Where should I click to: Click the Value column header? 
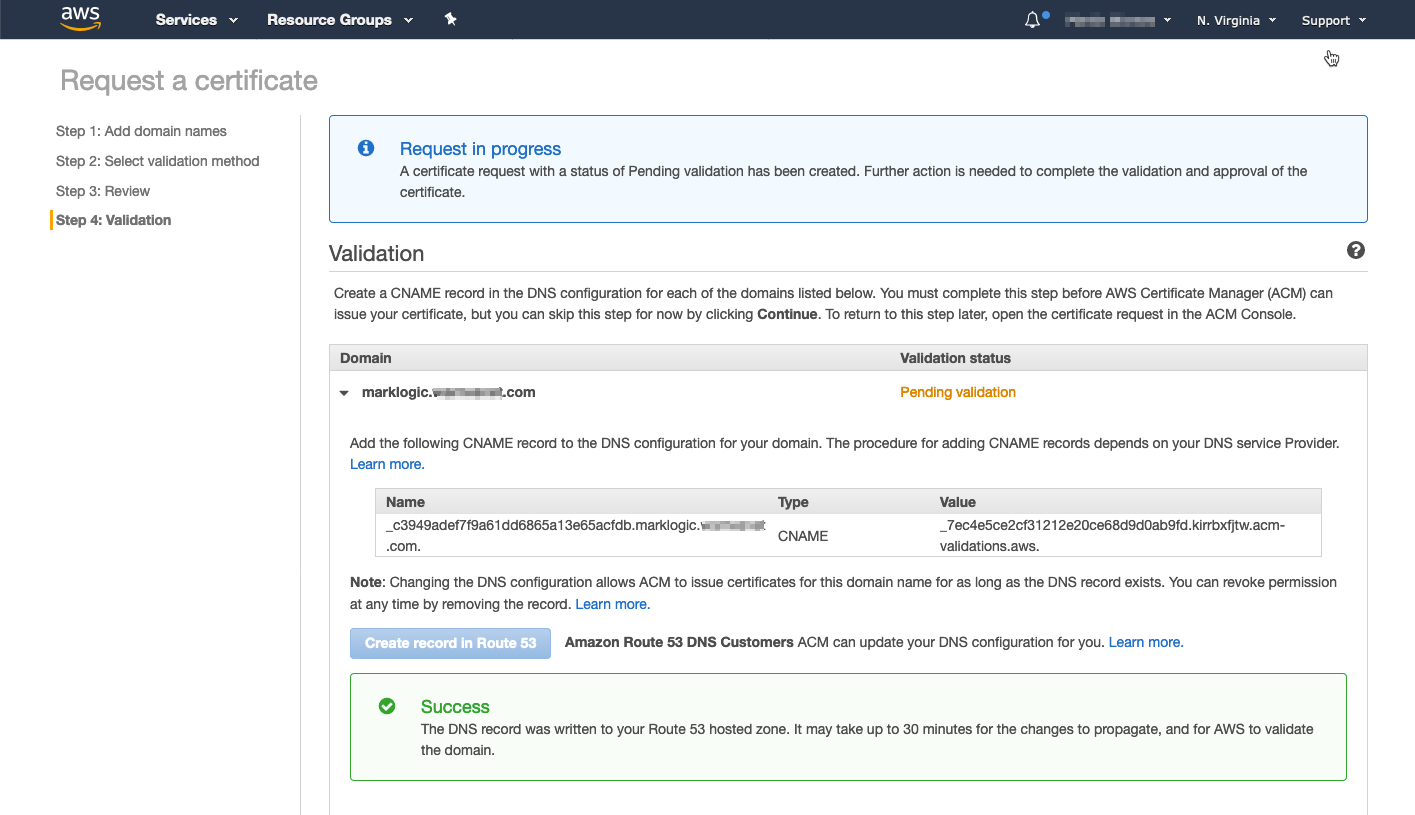958,502
